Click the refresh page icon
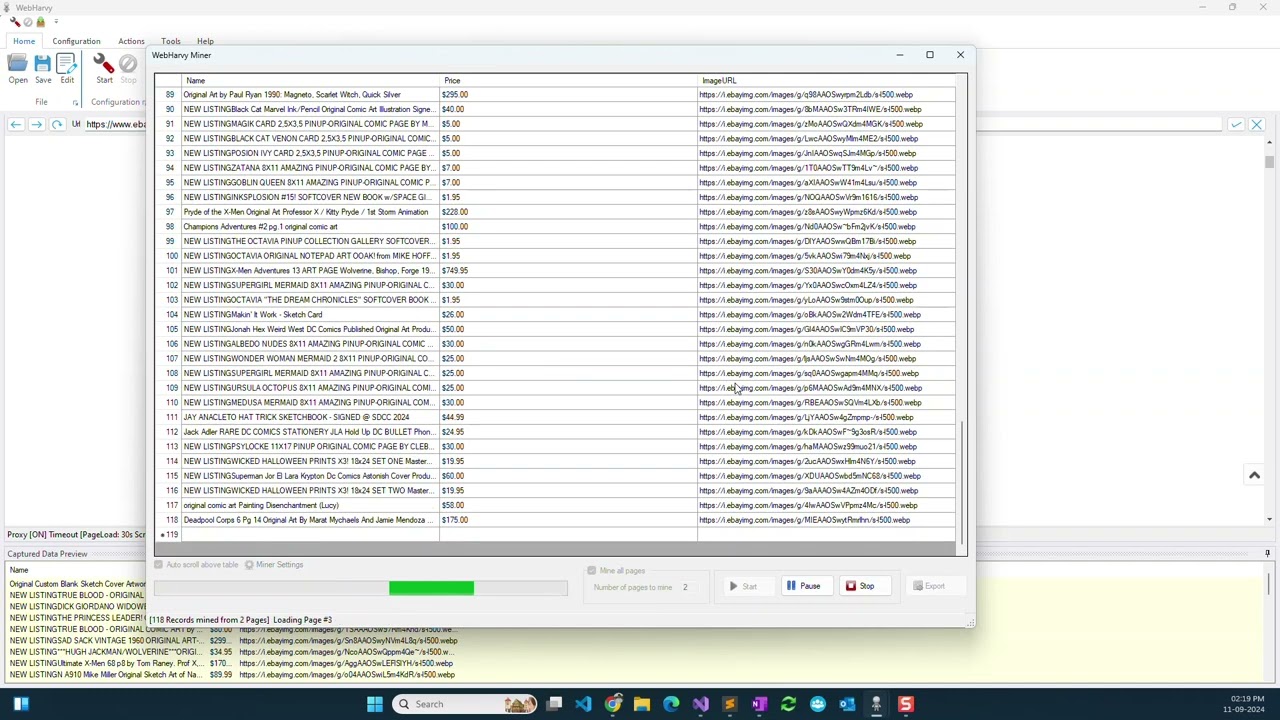 [57, 124]
